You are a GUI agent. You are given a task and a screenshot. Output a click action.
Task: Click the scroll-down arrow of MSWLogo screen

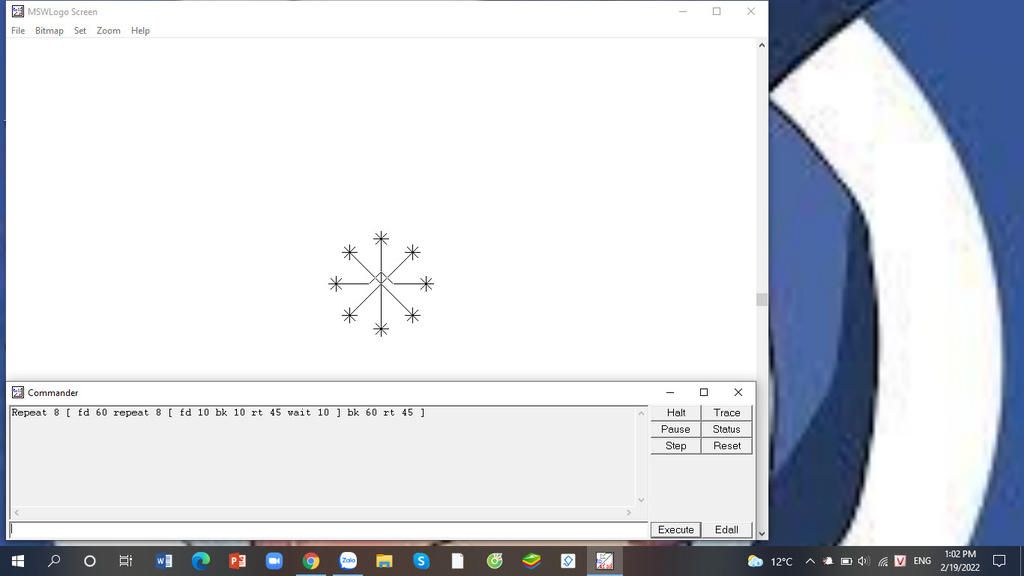(x=761, y=534)
